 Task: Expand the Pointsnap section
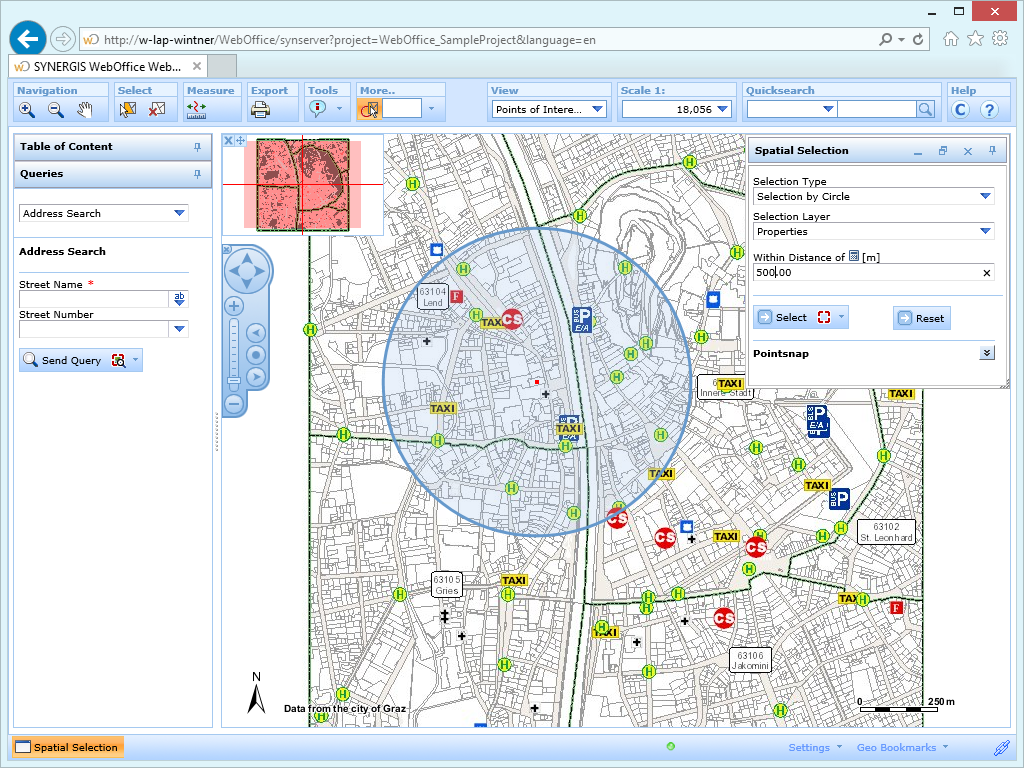pos(987,353)
